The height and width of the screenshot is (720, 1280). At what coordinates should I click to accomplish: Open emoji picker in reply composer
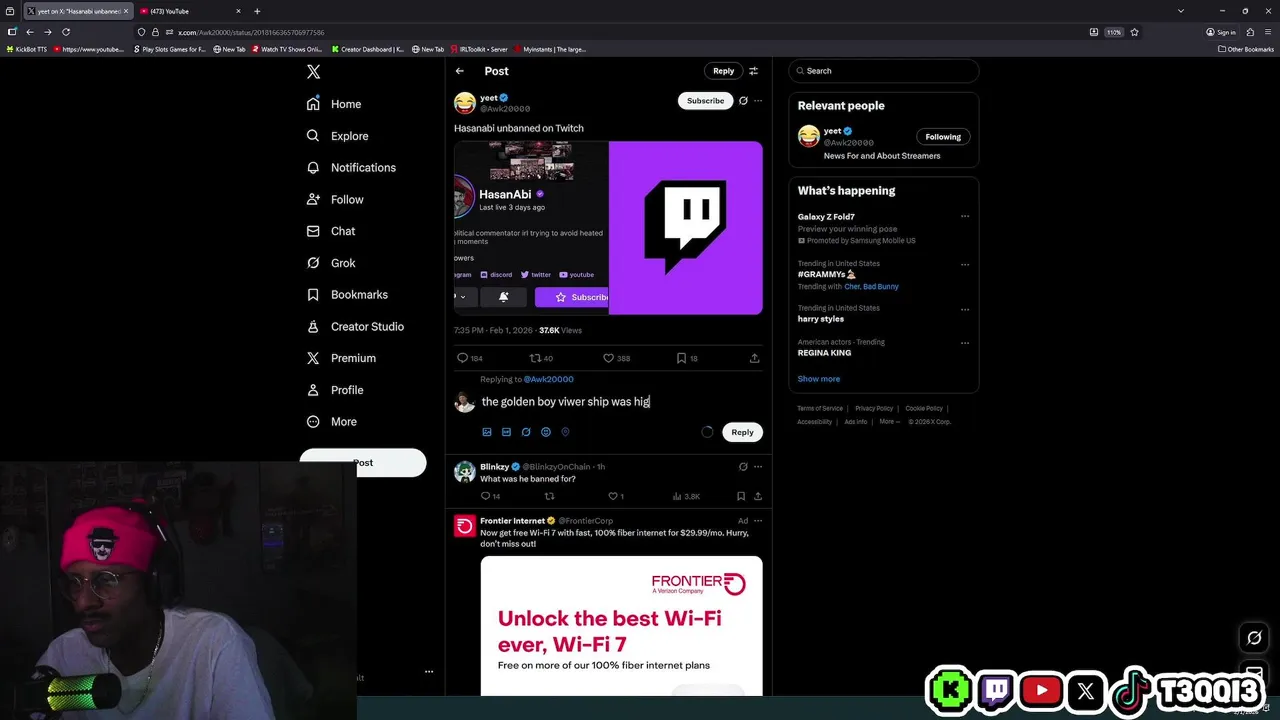tap(545, 432)
